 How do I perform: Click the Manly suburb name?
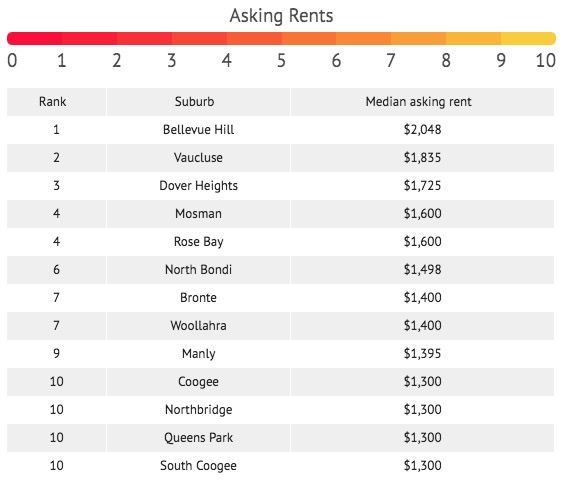[198, 354]
